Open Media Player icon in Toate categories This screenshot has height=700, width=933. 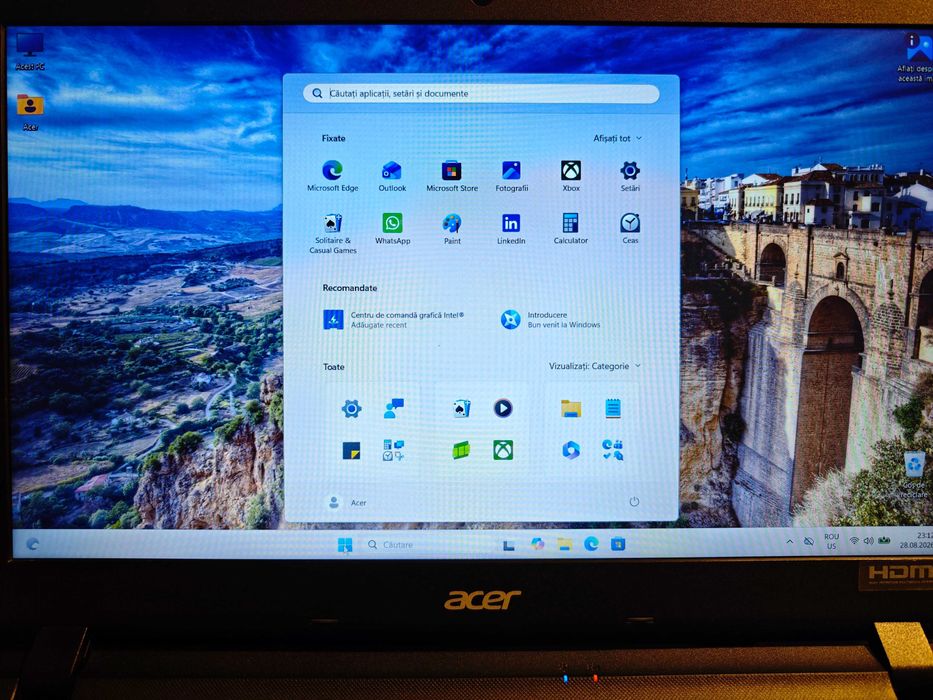pos(503,409)
